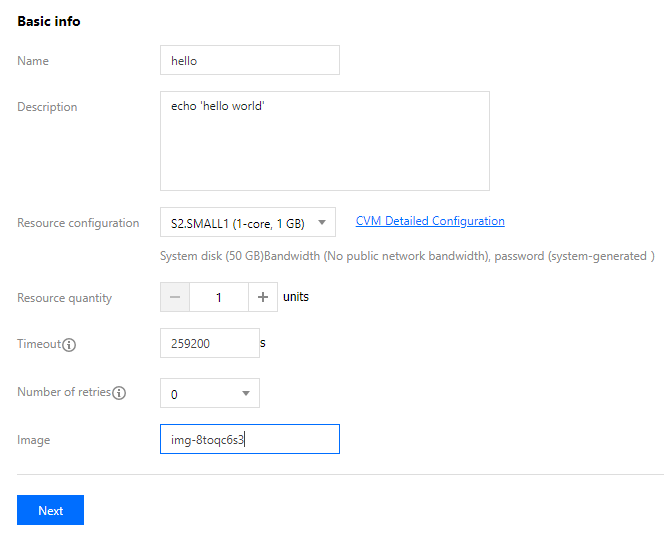Click the system disk summary text
The width and height of the screenshot is (664, 533).
coord(407,256)
